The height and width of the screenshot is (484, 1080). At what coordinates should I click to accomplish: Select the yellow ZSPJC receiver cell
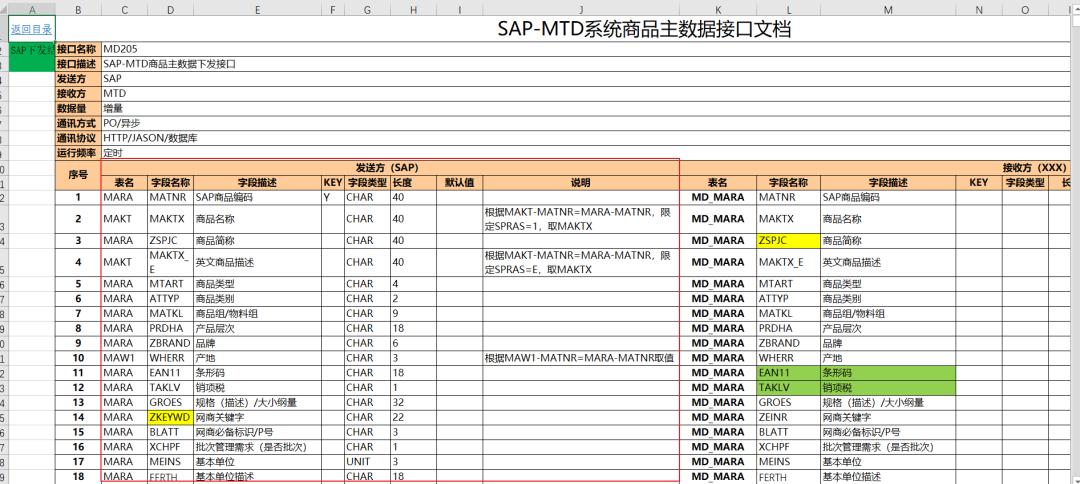click(788, 241)
